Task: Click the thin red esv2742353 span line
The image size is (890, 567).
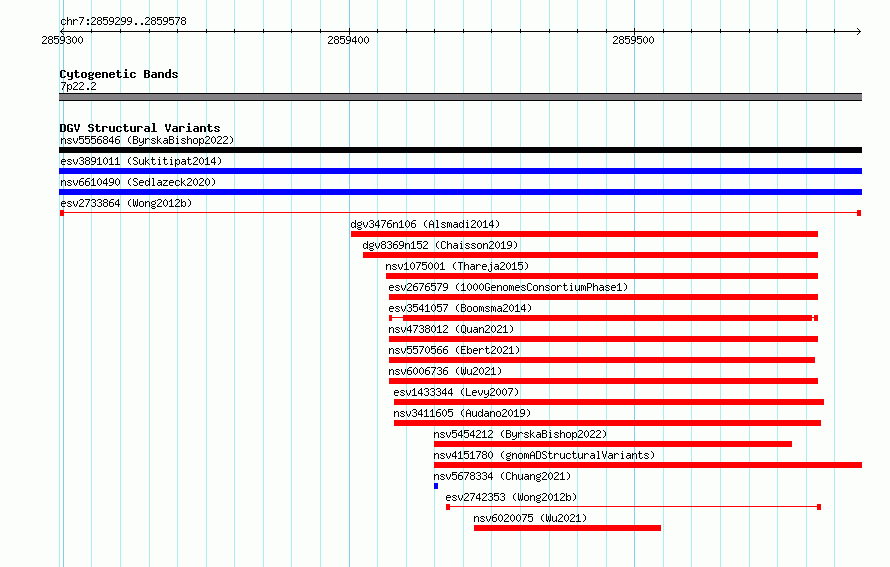Action: point(633,507)
